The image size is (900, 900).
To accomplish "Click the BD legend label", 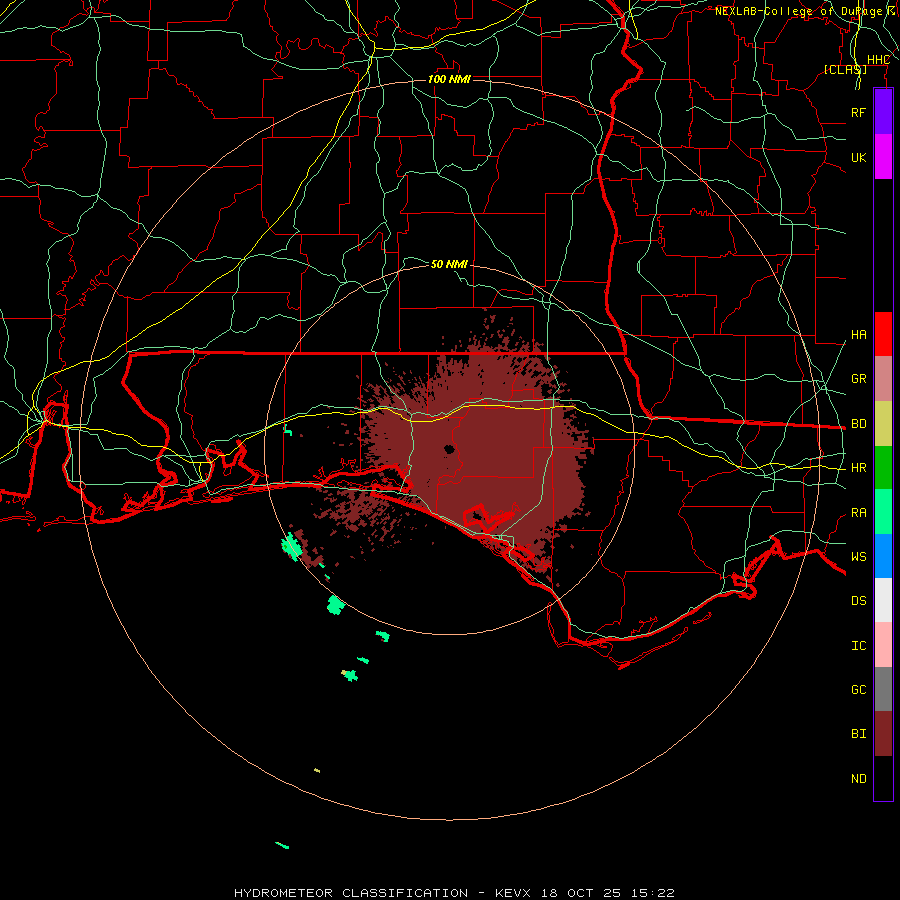I will pos(859,424).
